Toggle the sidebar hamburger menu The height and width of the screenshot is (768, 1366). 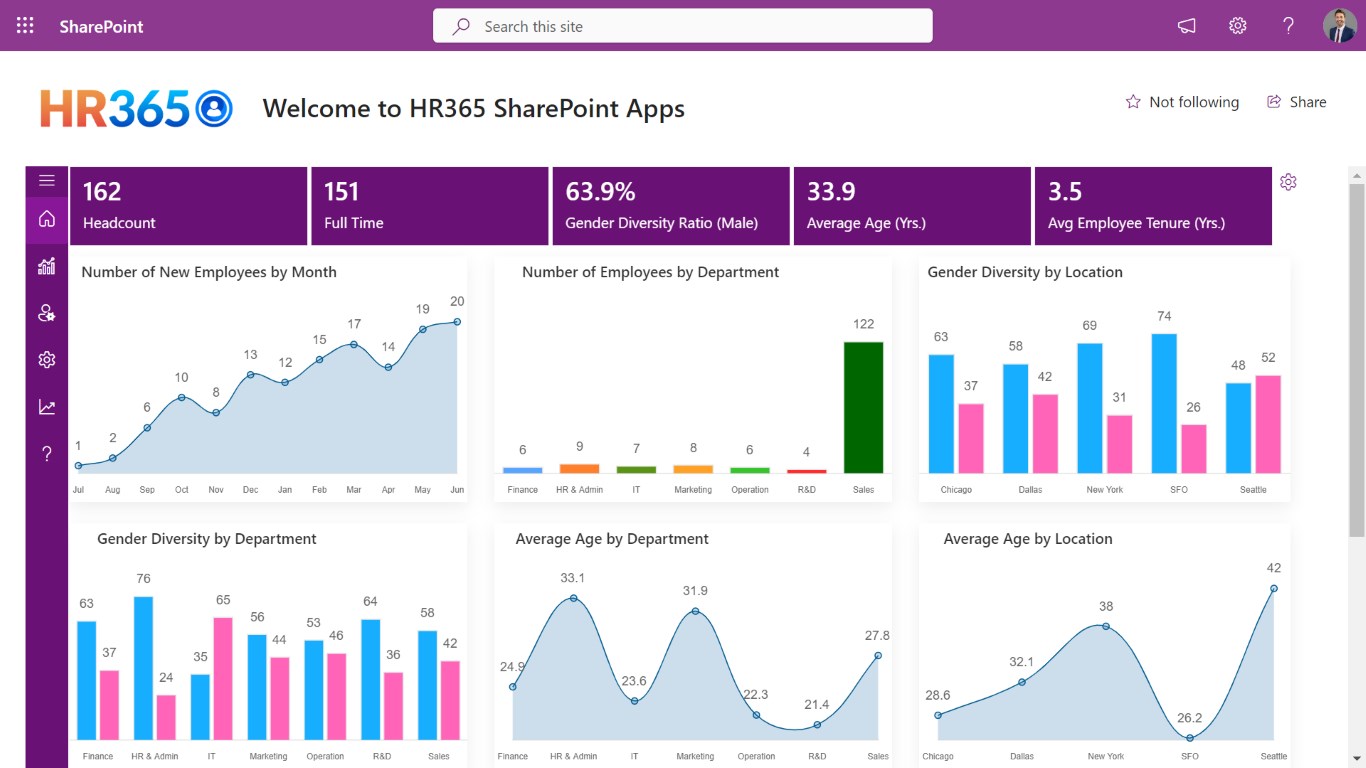46,181
